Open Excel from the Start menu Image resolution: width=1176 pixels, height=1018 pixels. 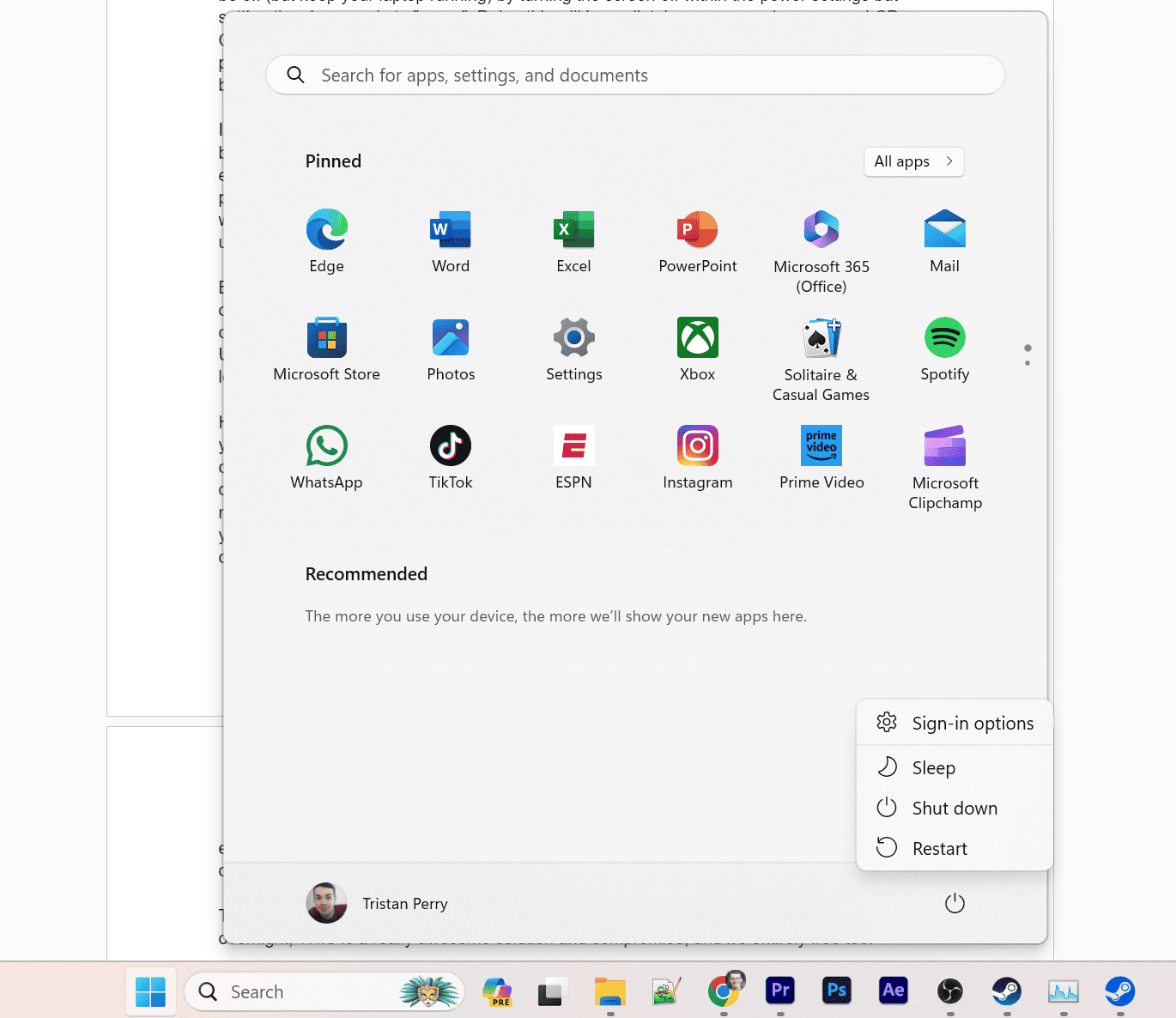573,241
